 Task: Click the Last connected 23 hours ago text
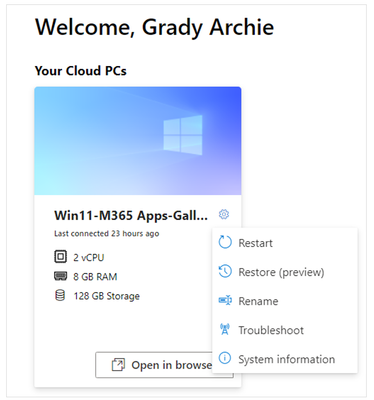click(x=107, y=234)
